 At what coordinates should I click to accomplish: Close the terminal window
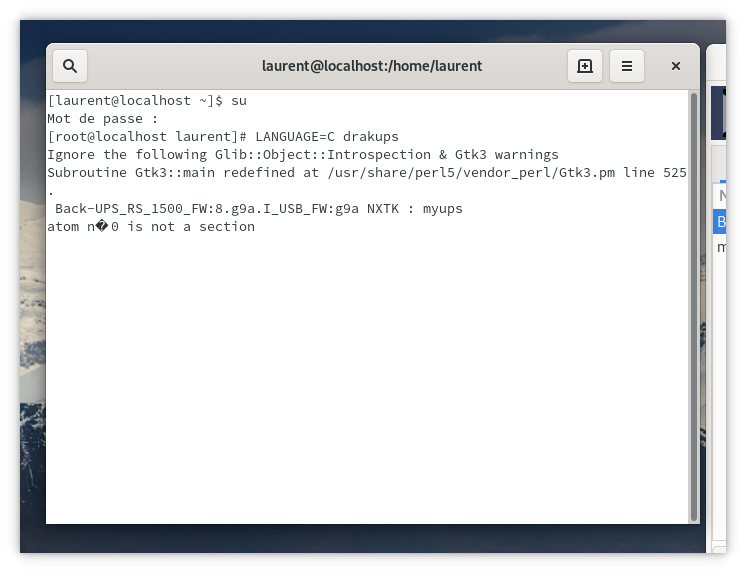point(676,66)
